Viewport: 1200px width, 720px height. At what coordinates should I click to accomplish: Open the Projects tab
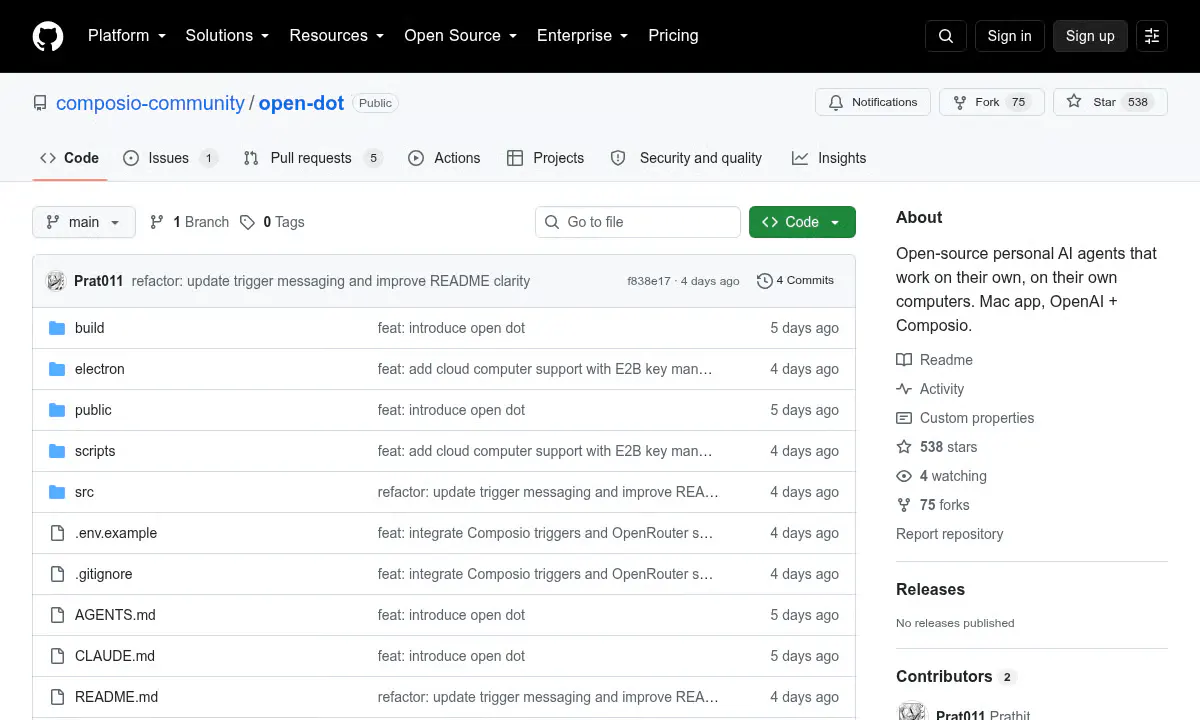click(545, 158)
